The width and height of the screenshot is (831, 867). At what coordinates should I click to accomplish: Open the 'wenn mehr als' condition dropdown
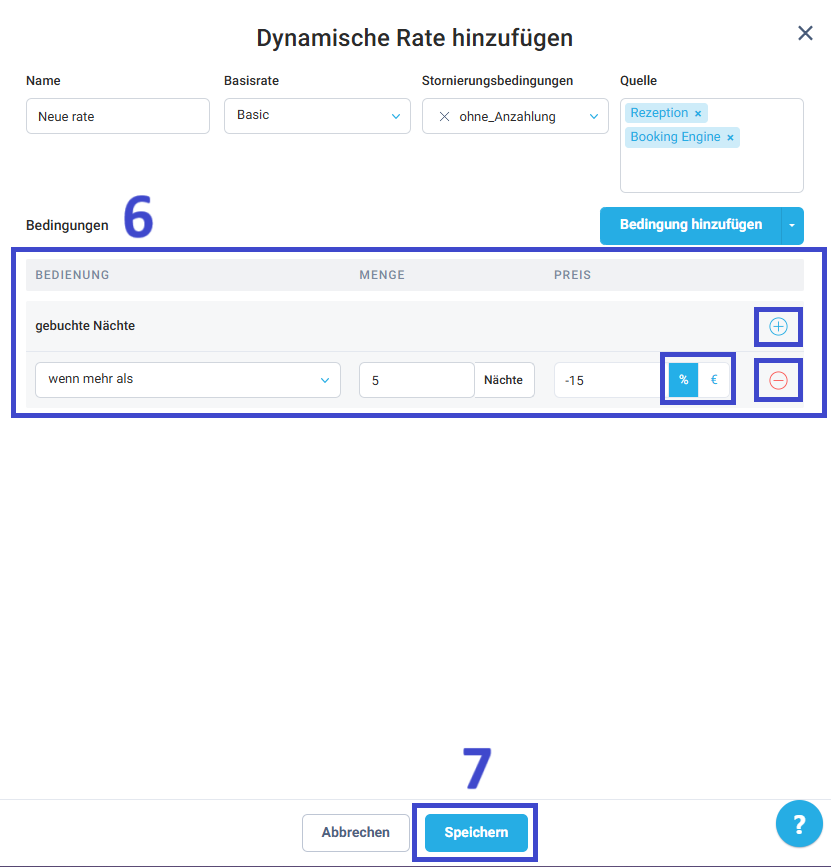click(187, 380)
